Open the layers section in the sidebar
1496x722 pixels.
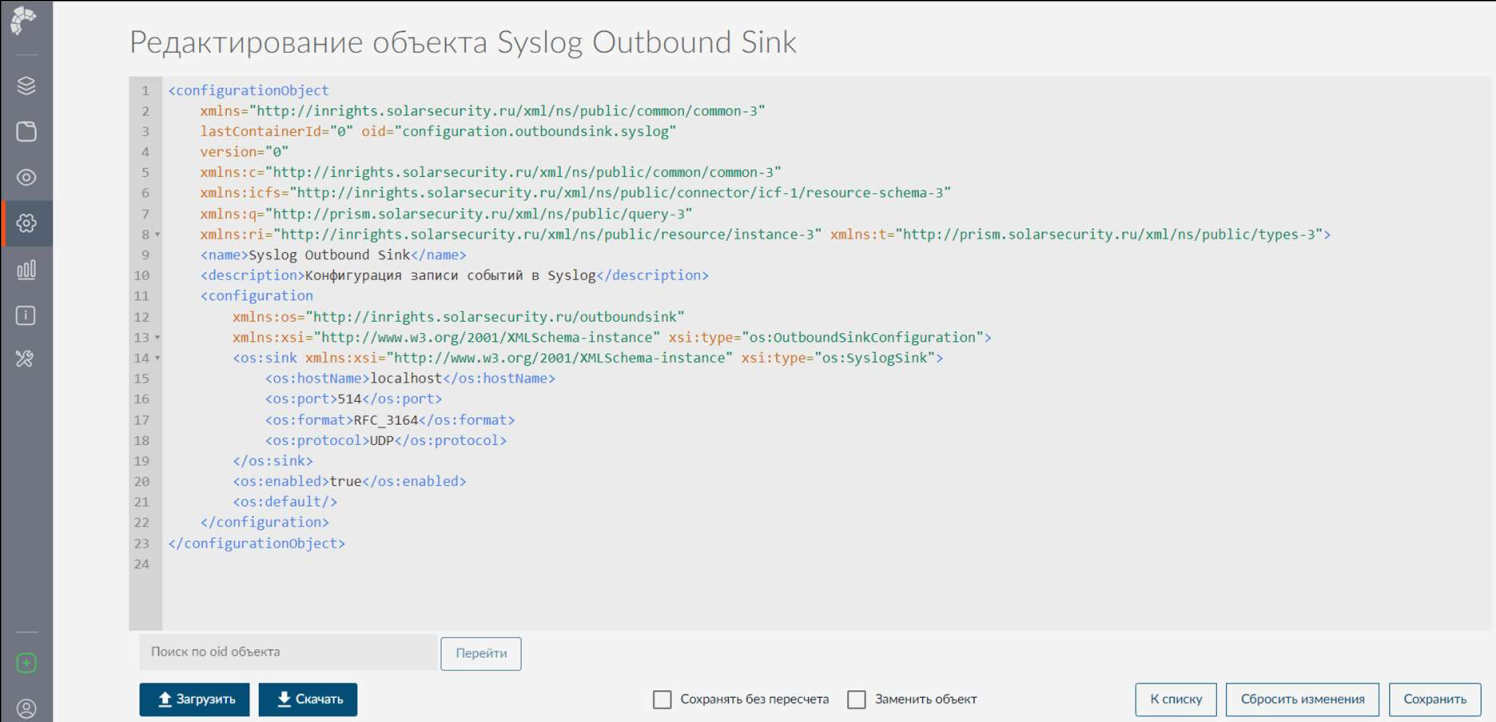coord(26,86)
